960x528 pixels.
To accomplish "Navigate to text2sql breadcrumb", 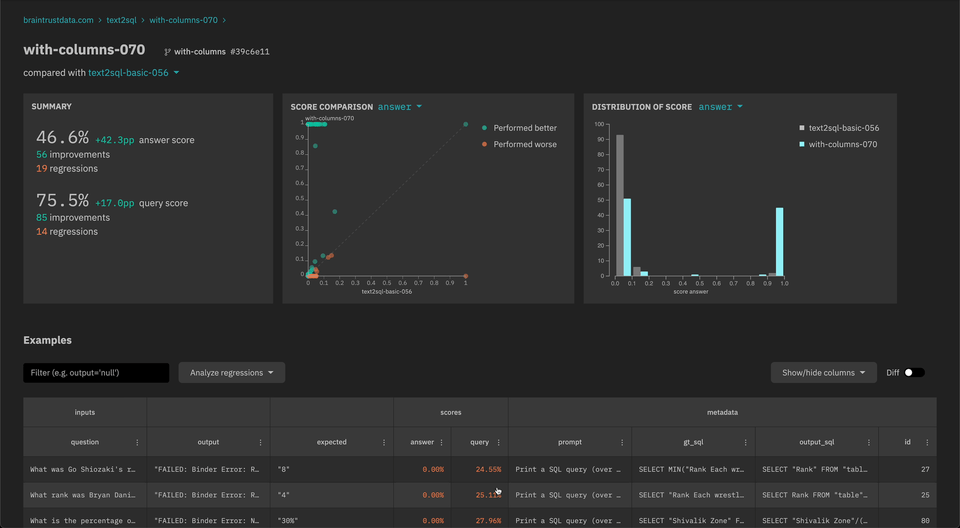I will (x=121, y=20).
